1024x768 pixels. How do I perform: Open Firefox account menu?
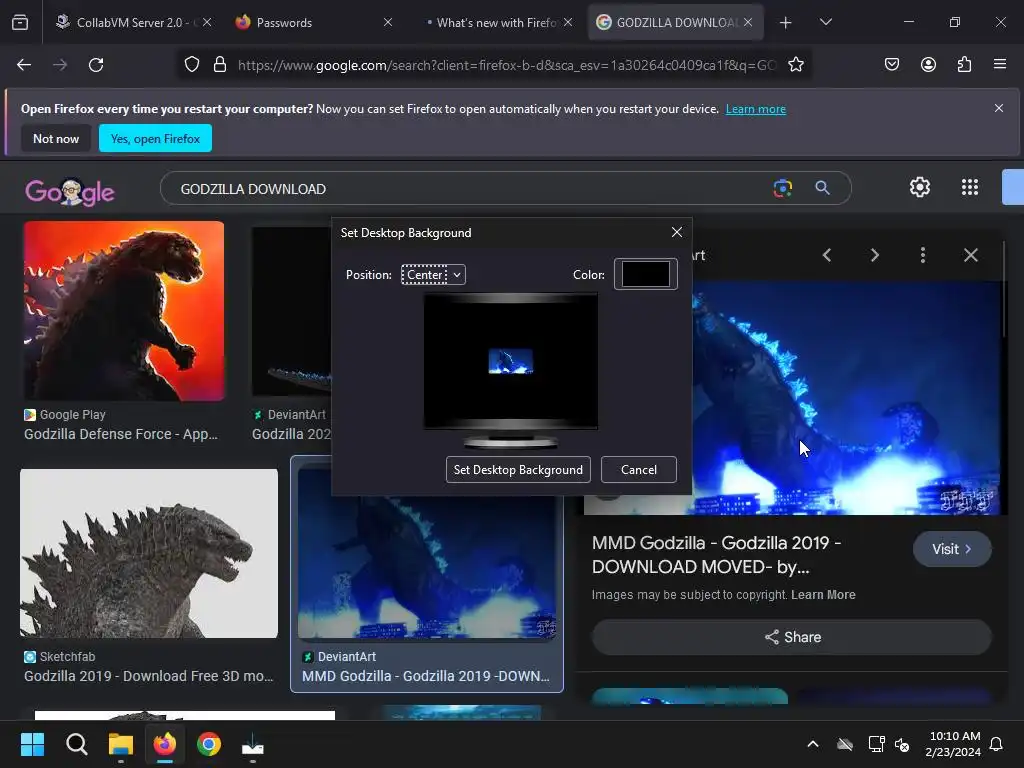coord(928,65)
